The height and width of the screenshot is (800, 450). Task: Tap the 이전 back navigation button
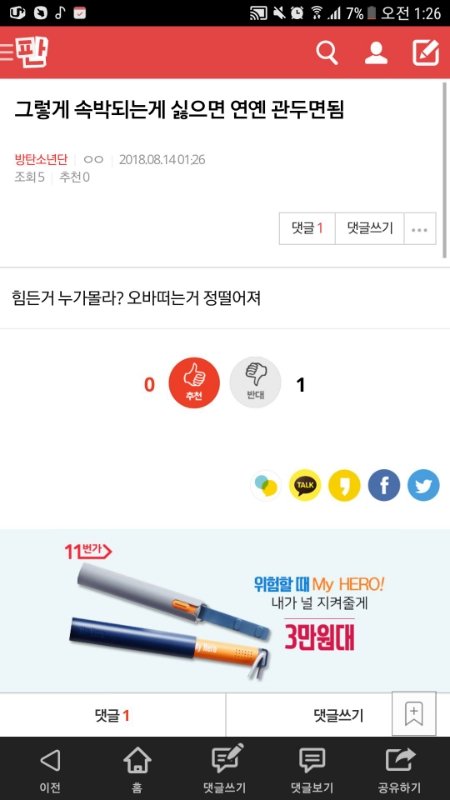pos(50,768)
